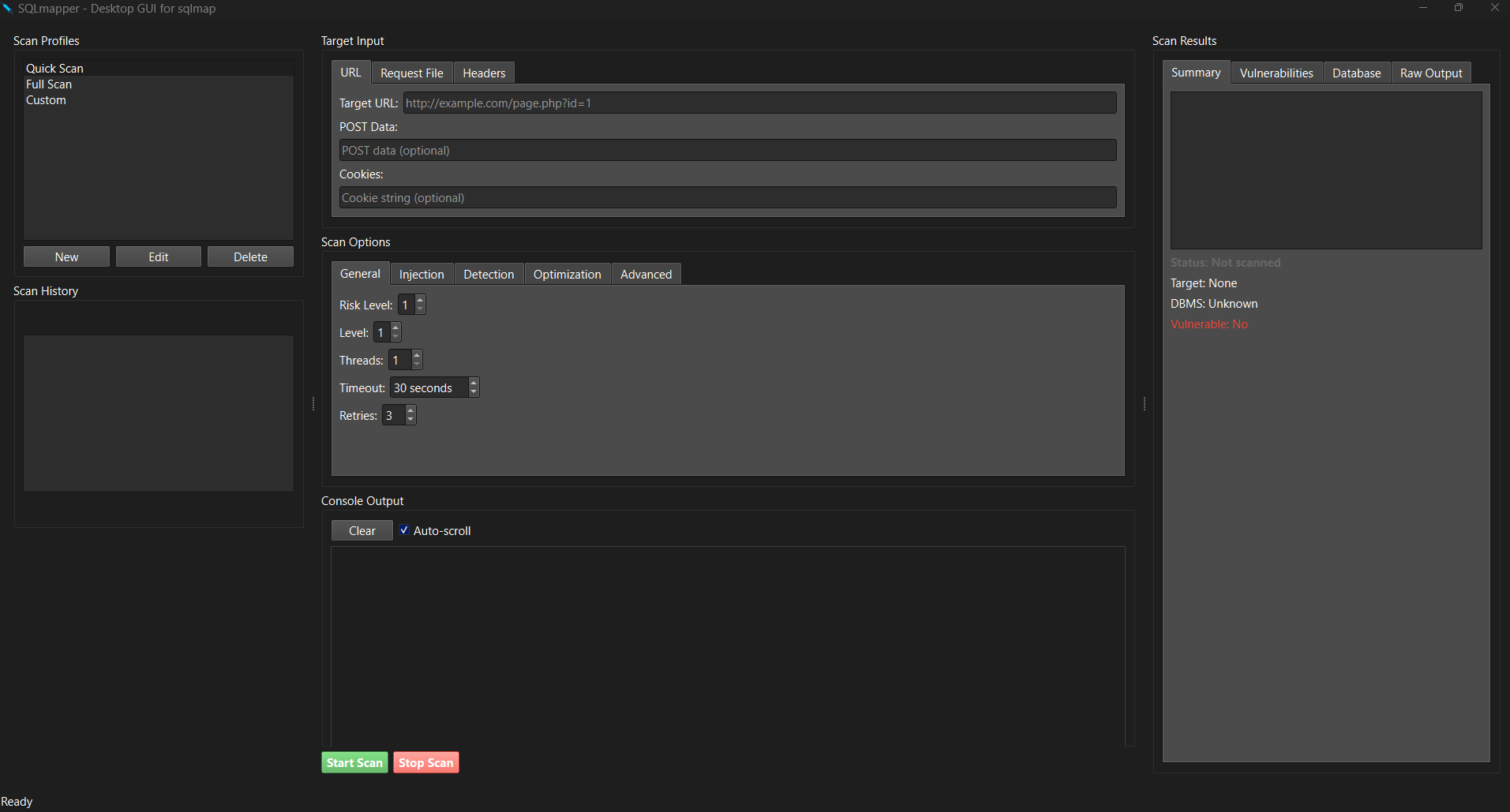
Task: Edit the selected scan profile
Action: (x=158, y=256)
